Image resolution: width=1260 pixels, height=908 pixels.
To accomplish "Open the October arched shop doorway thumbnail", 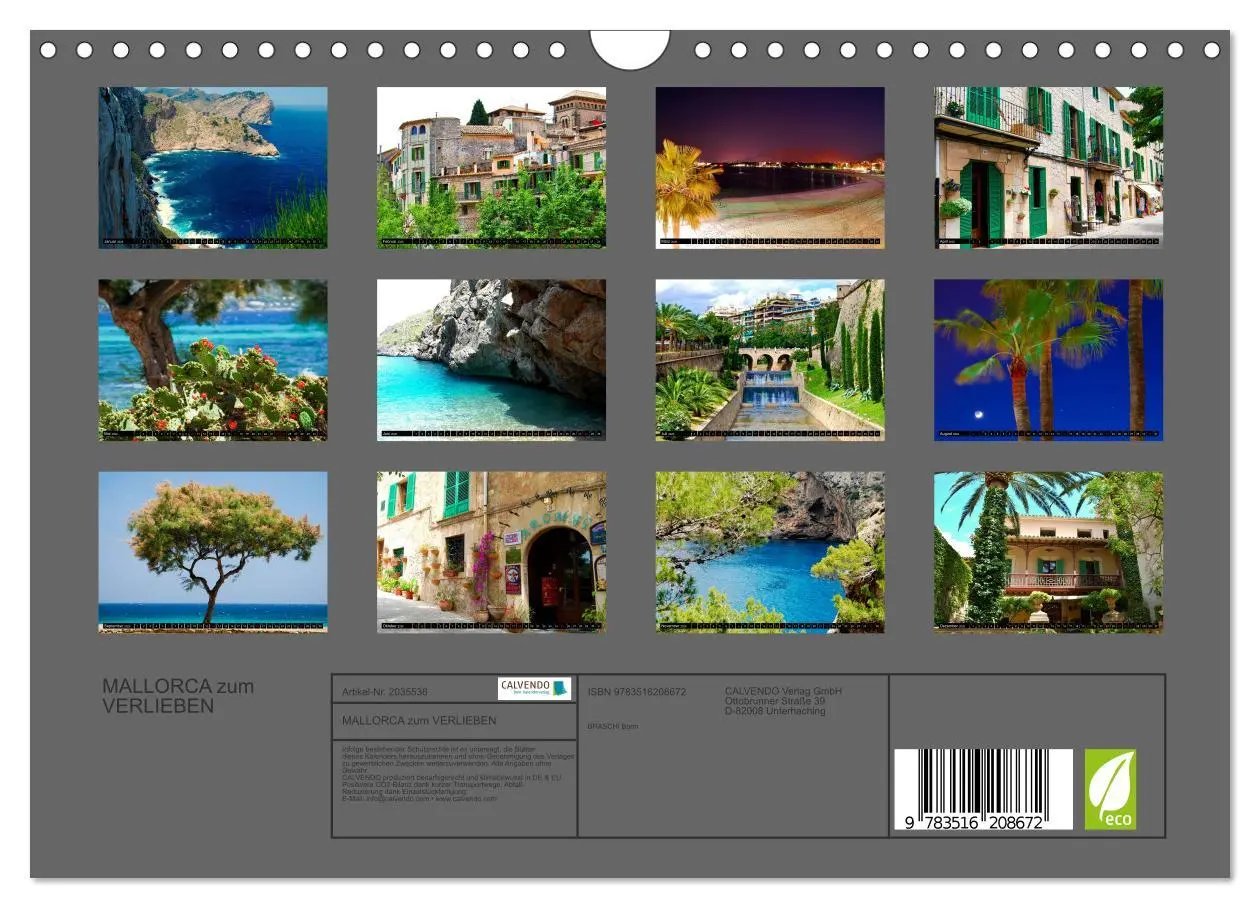I will pos(491,552).
